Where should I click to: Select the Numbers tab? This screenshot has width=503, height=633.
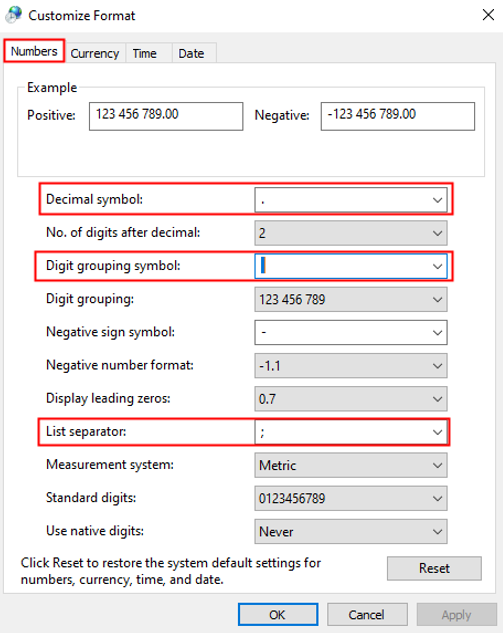point(34,51)
